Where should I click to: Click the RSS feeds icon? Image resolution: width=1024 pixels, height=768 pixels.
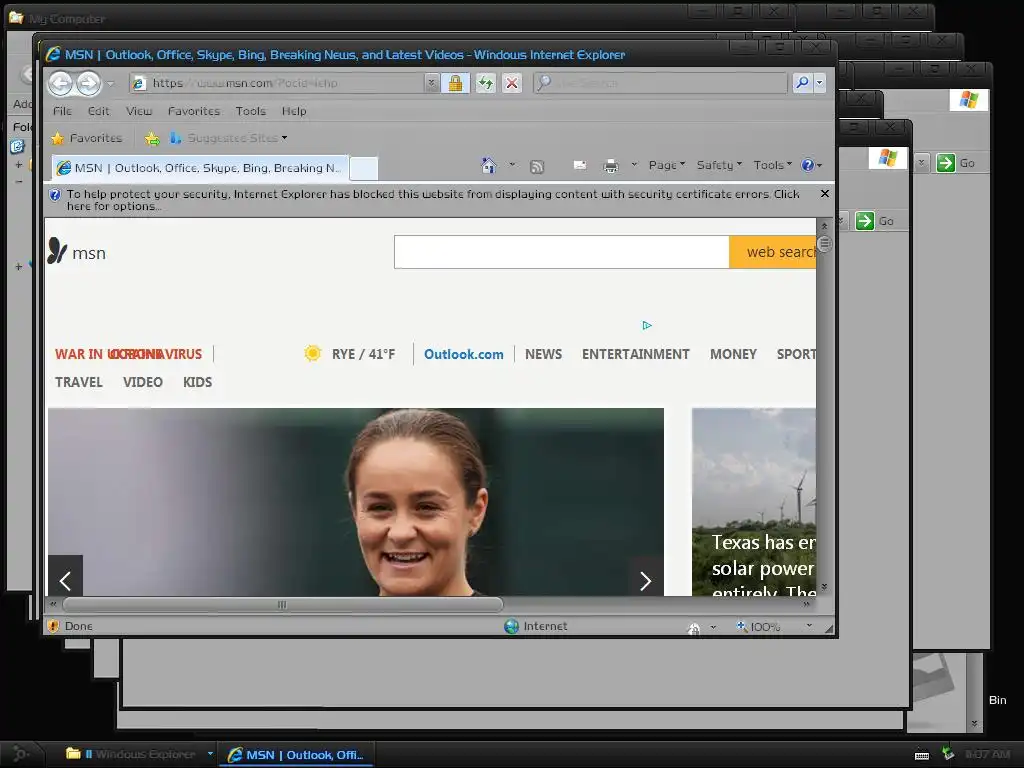pos(537,167)
